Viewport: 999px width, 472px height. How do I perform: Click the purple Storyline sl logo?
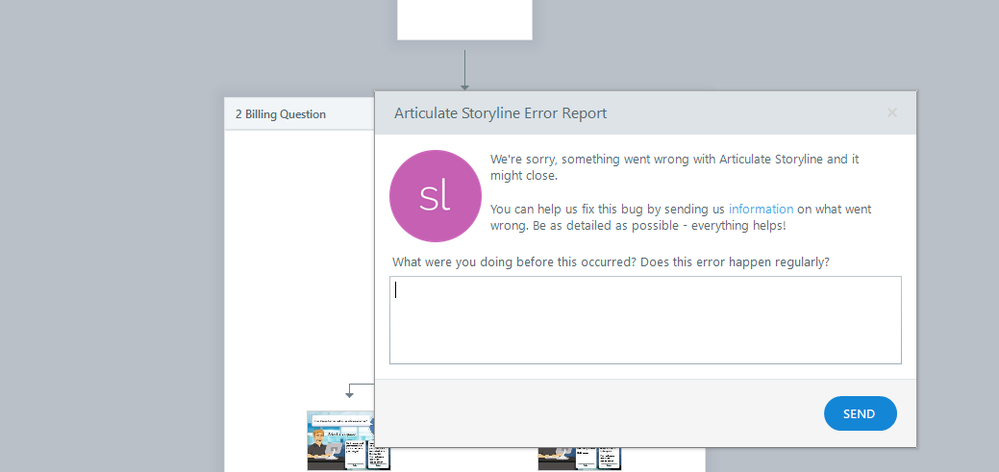(x=435, y=196)
